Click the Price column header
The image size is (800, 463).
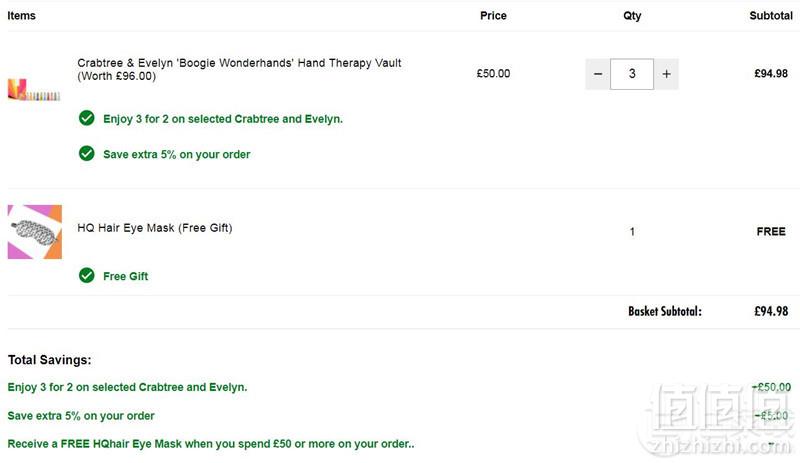[x=493, y=16]
